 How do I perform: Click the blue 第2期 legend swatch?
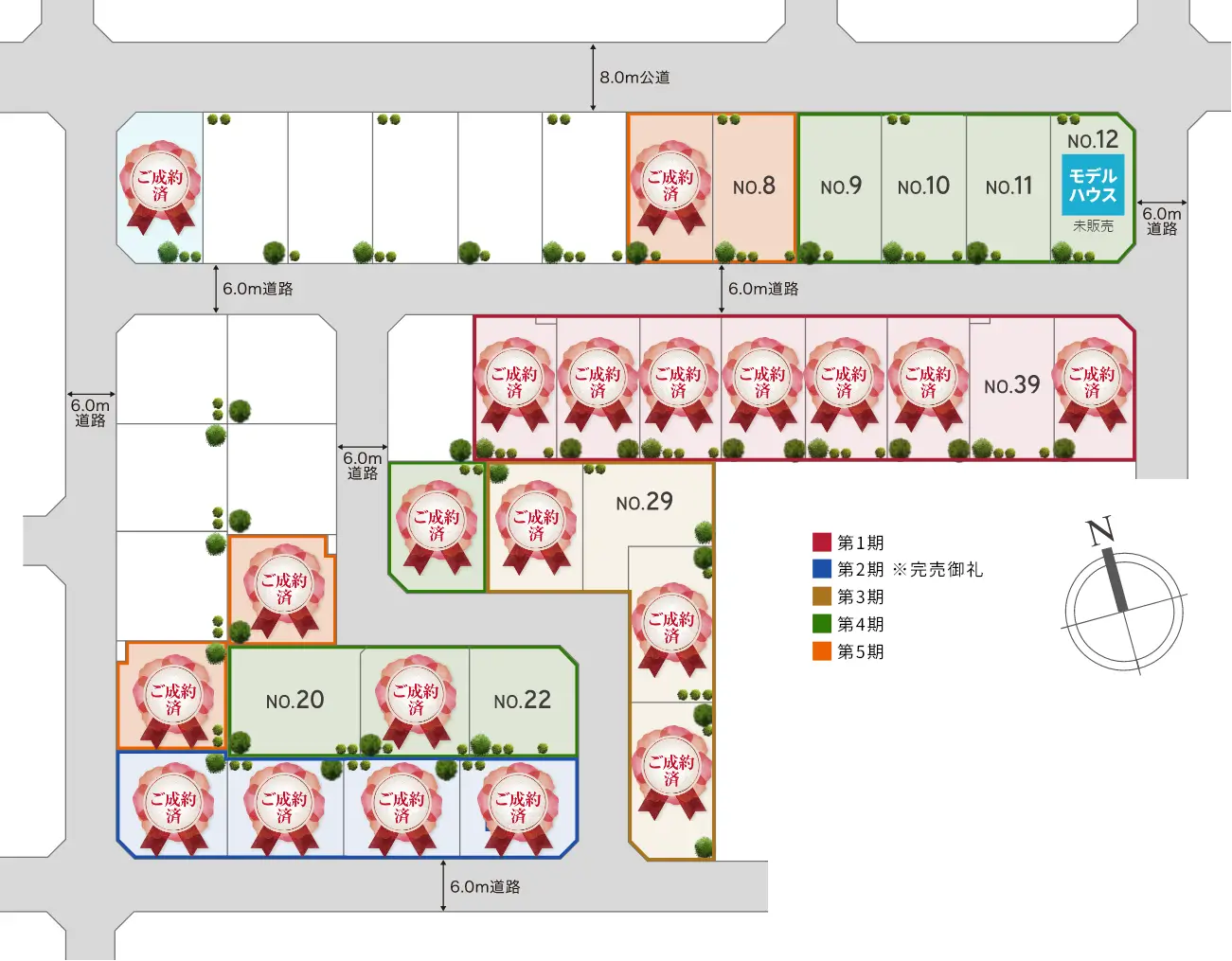tap(822, 569)
